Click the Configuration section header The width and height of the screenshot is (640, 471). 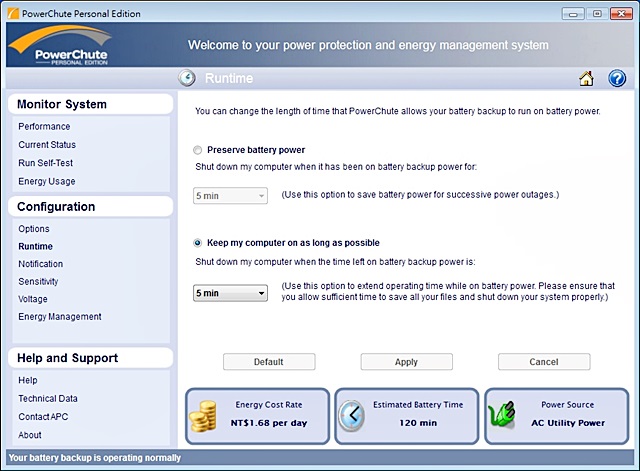91,207
